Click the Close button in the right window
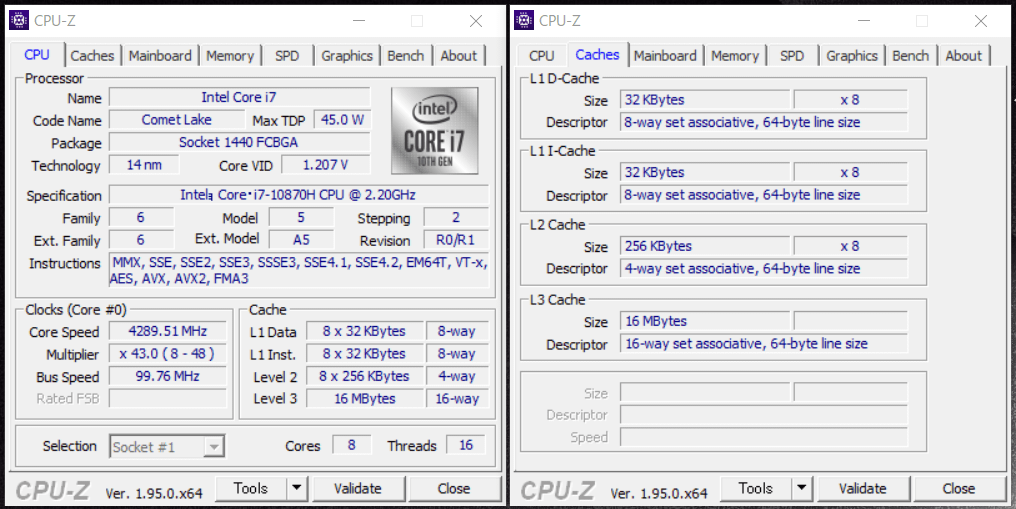This screenshot has height=509, width=1016. tap(959, 488)
